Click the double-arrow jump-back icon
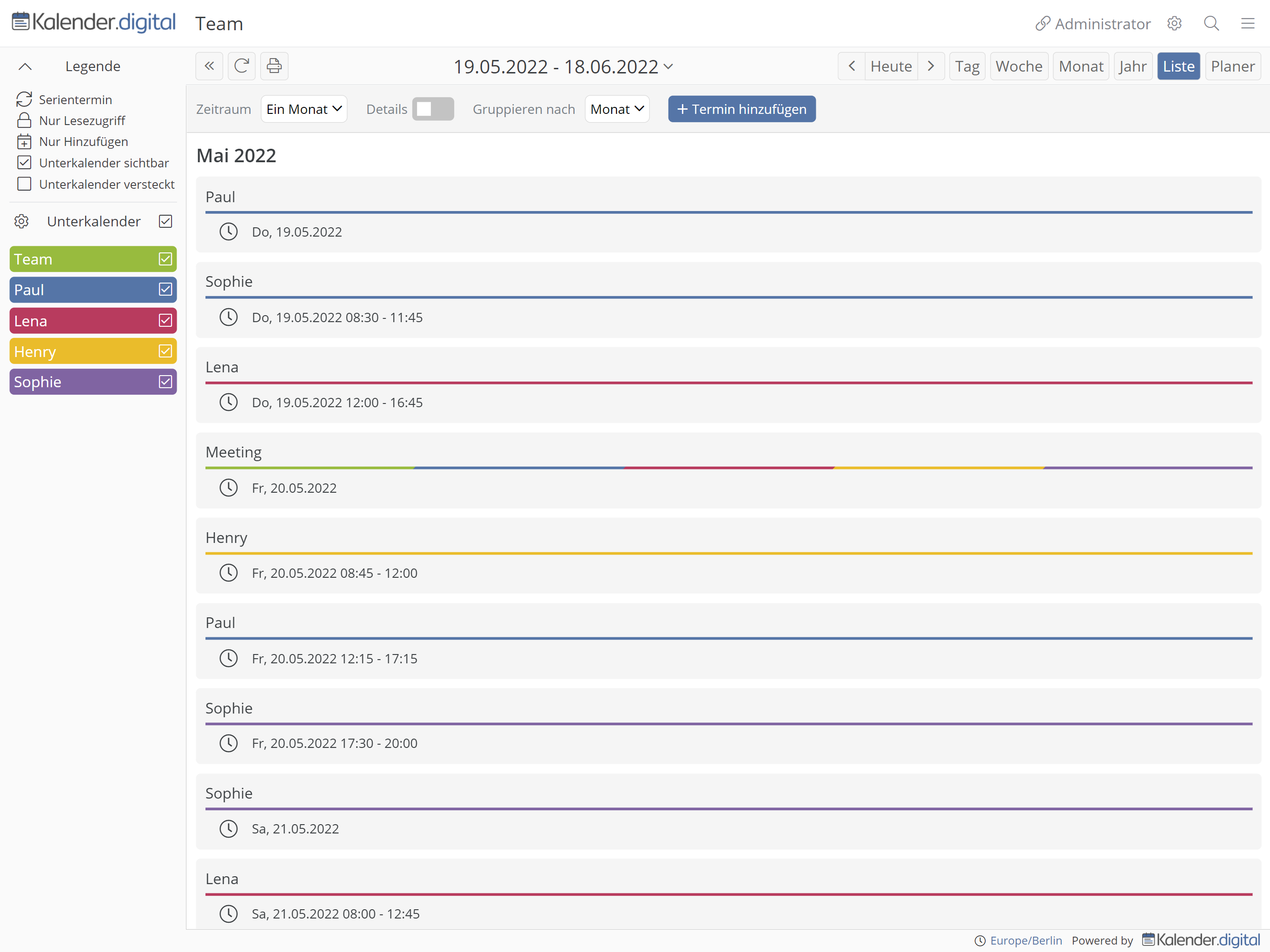This screenshot has height=952, width=1270. (x=209, y=66)
